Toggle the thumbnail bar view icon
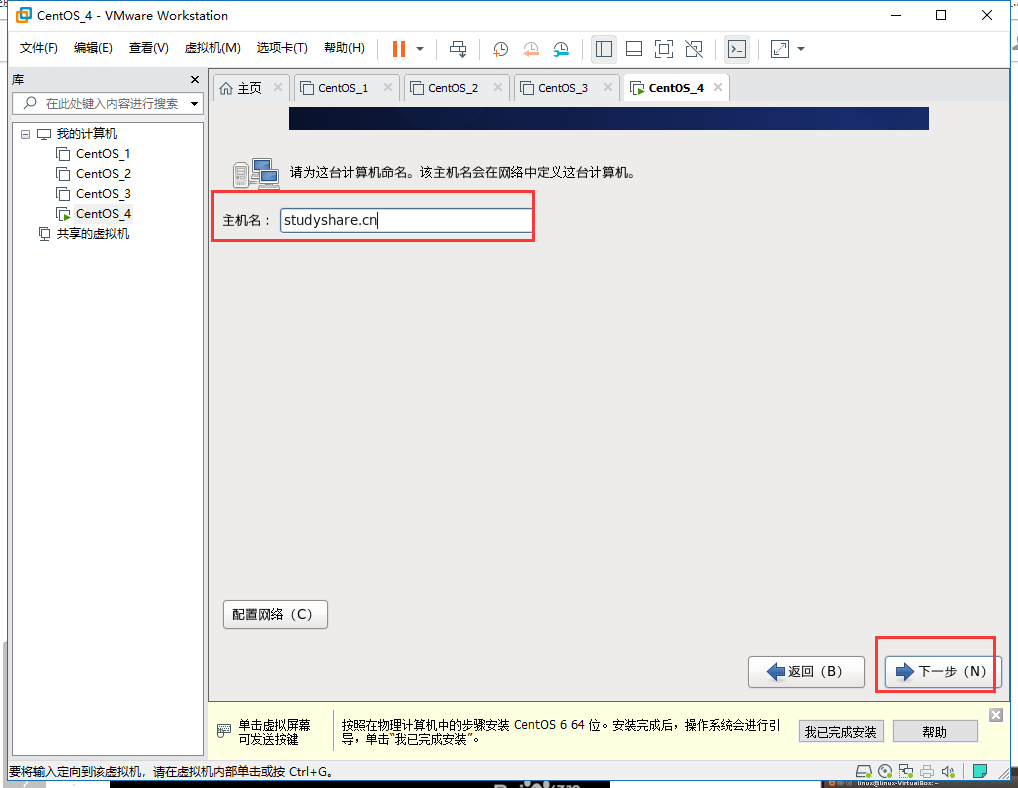The image size is (1018, 788). [x=634, y=49]
